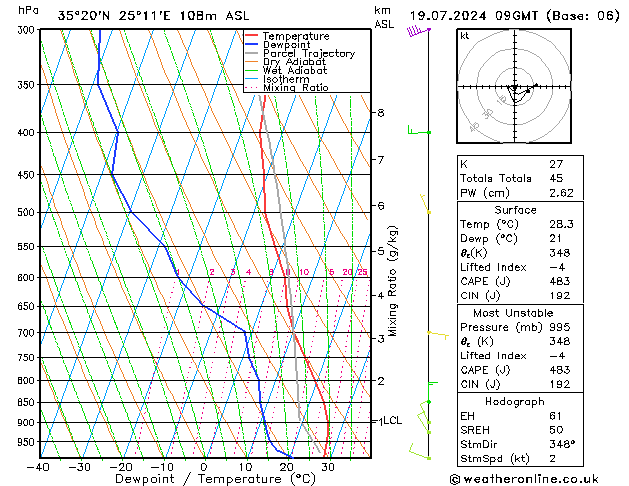Click the Surface section CAPE (J) row
629x486 pixels.
pyautogui.click(x=520, y=281)
